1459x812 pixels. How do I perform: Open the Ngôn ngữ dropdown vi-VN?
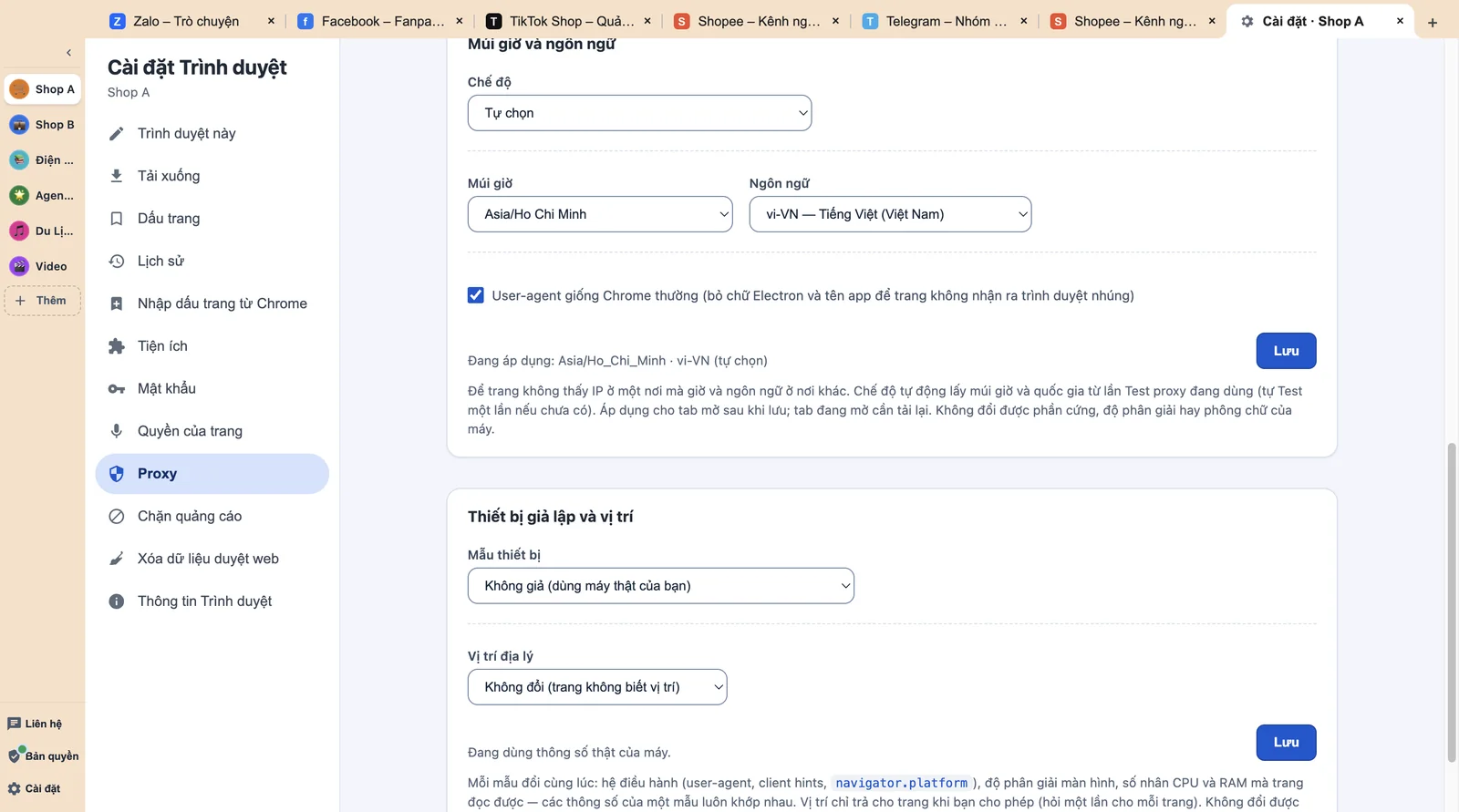click(890, 214)
